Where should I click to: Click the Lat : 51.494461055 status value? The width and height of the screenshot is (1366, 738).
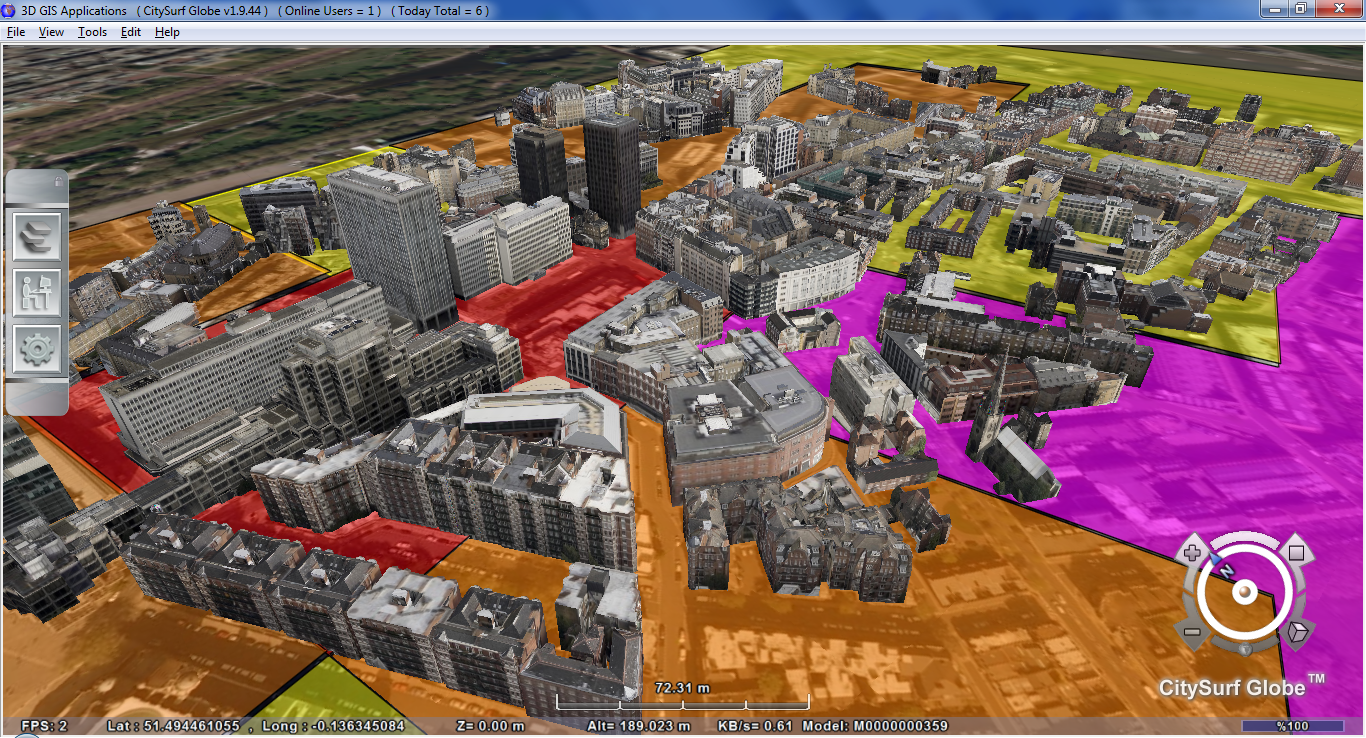174,726
